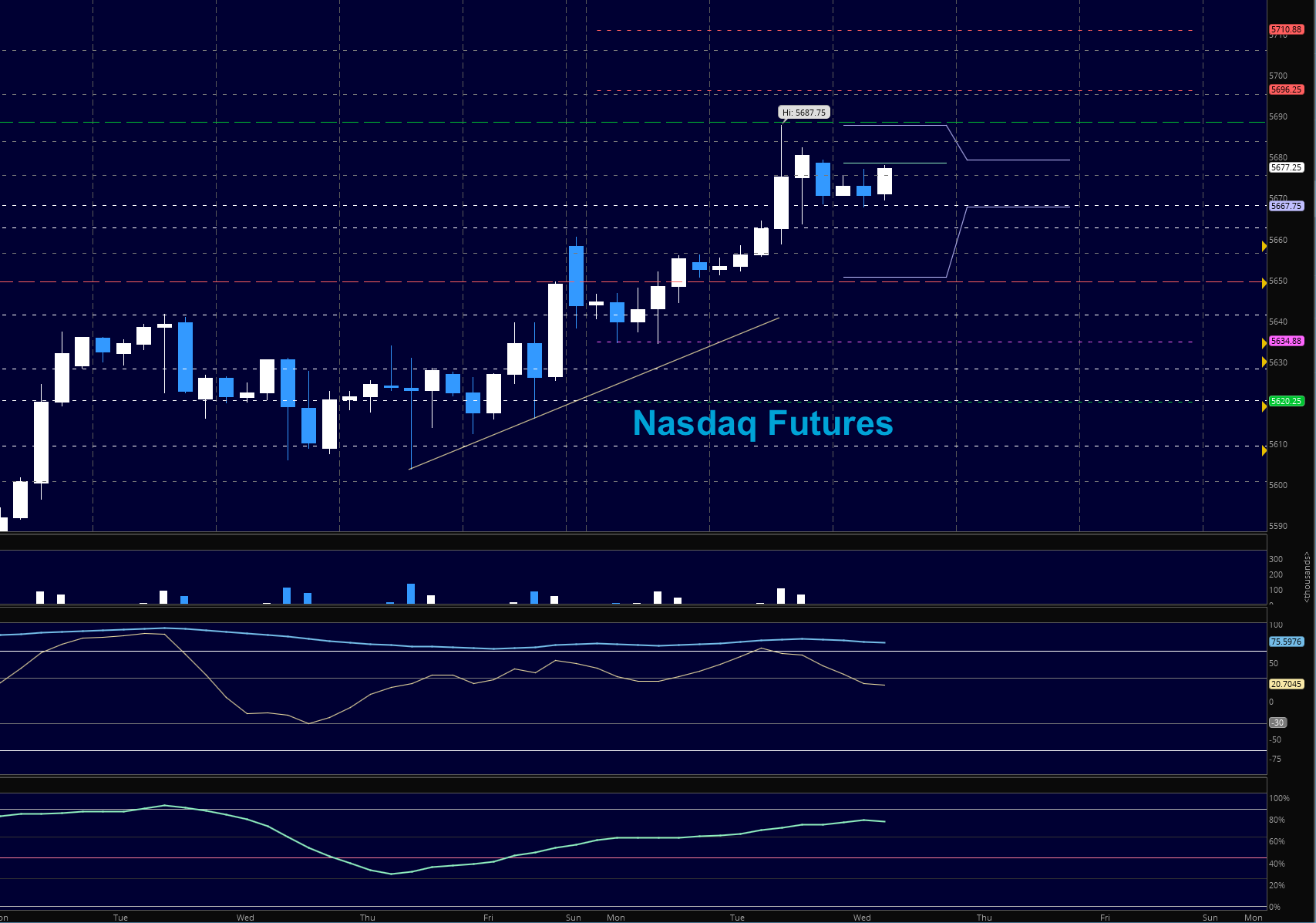The width and height of the screenshot is (1316, 923).
Task: Click the 0% axis tick in bottom panel
Action: pos(1275,907)
